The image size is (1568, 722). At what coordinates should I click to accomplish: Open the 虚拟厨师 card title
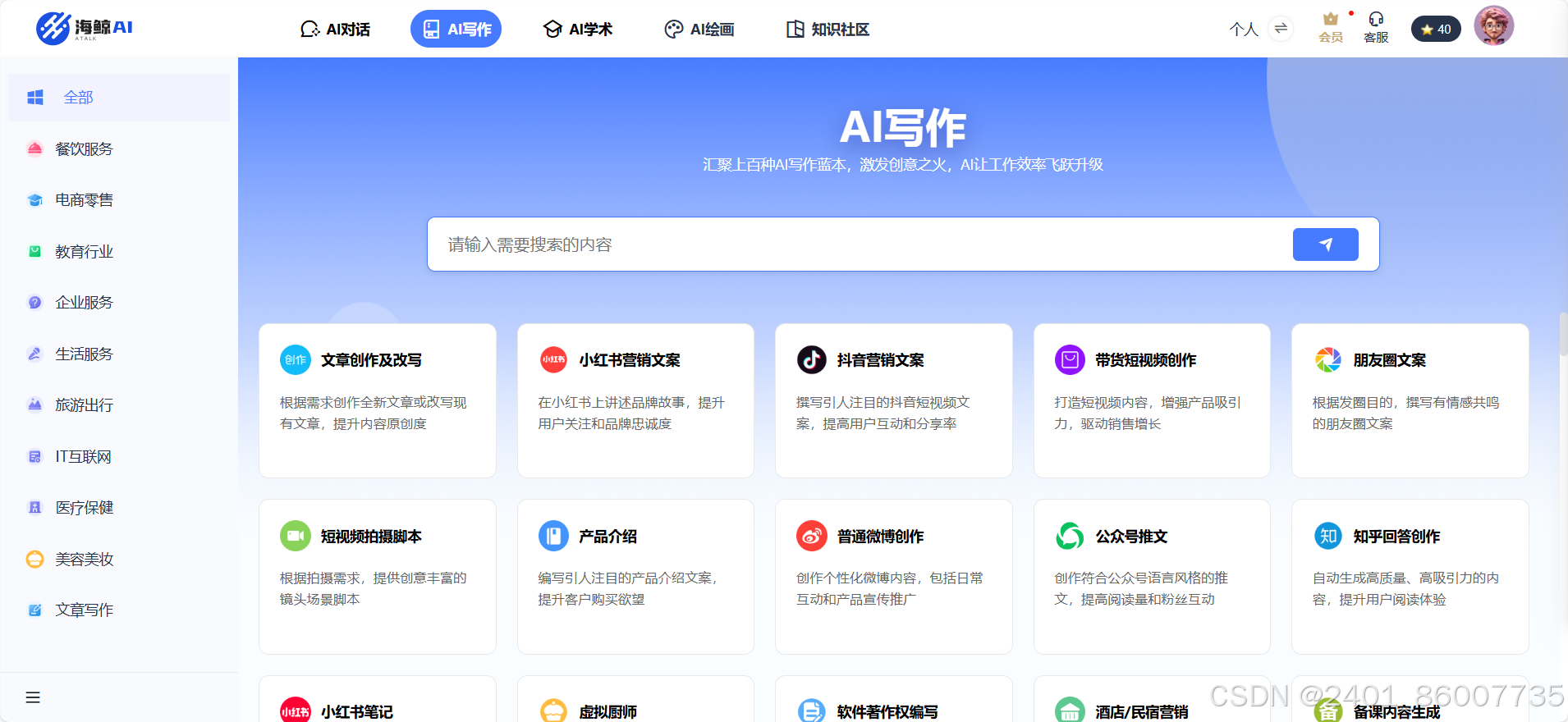coord(608,712)
